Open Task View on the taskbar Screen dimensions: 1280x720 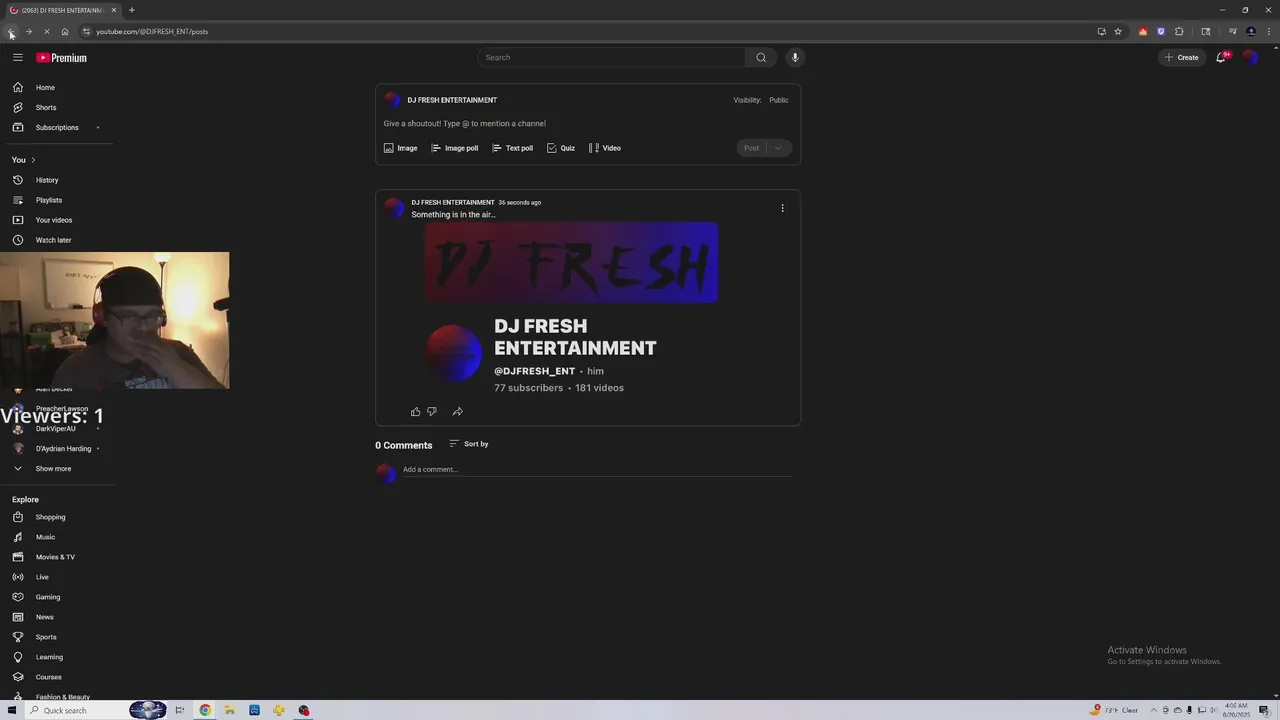pos(180,710)
